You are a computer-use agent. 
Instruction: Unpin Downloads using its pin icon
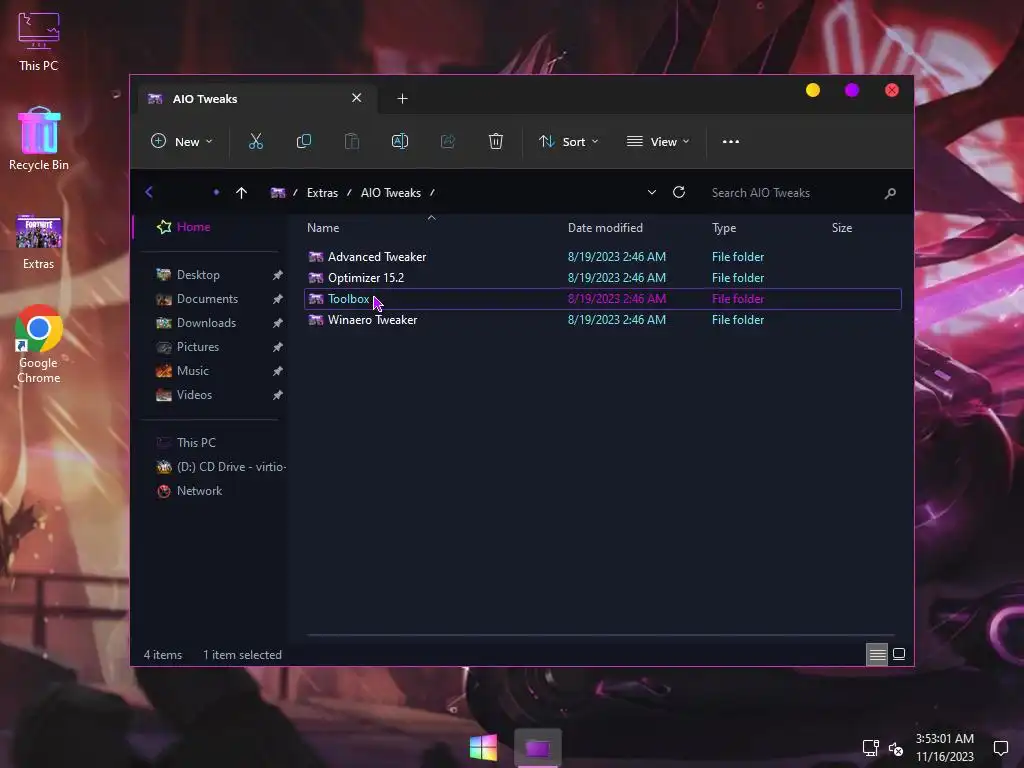(278, 323)
